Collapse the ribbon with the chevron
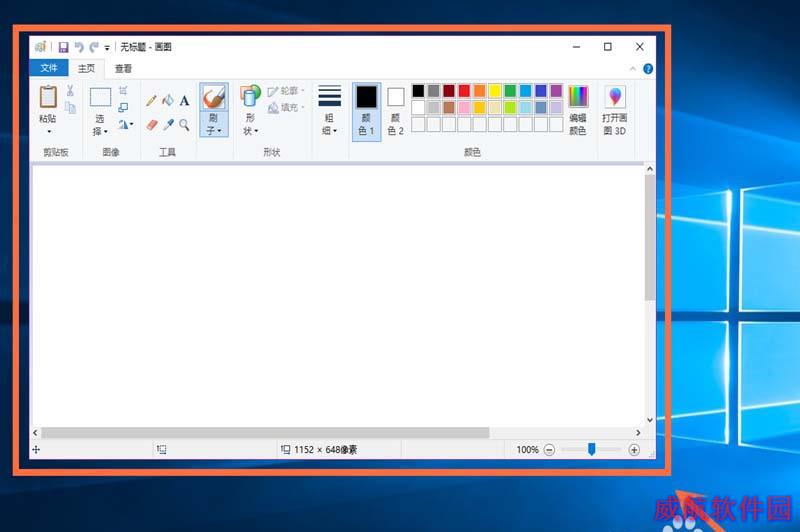Screen dimensions: 800x532 click(633, 68)
